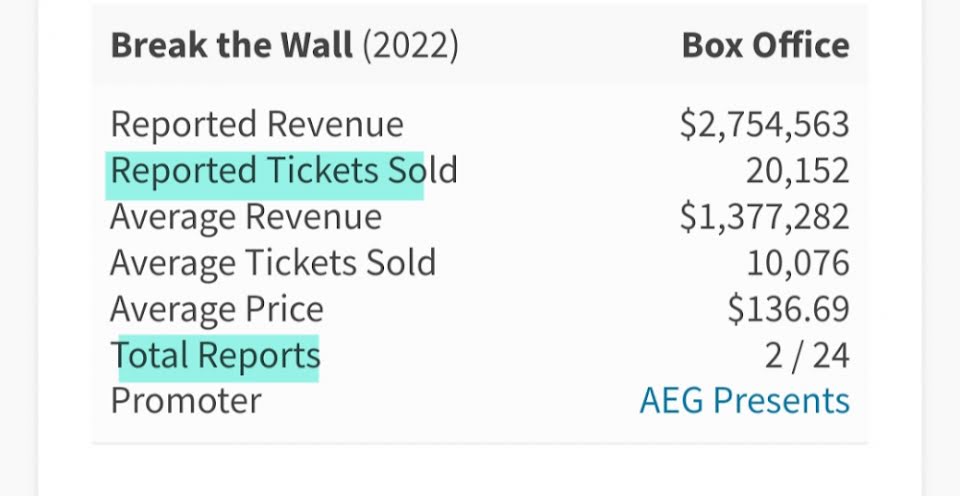Select the $2,754,563 revenue value

tap(764, 125)
